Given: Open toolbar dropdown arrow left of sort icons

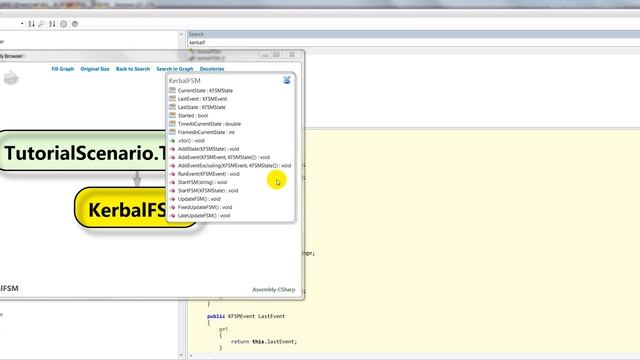Looking at the screenshot, I should (22, 24).
